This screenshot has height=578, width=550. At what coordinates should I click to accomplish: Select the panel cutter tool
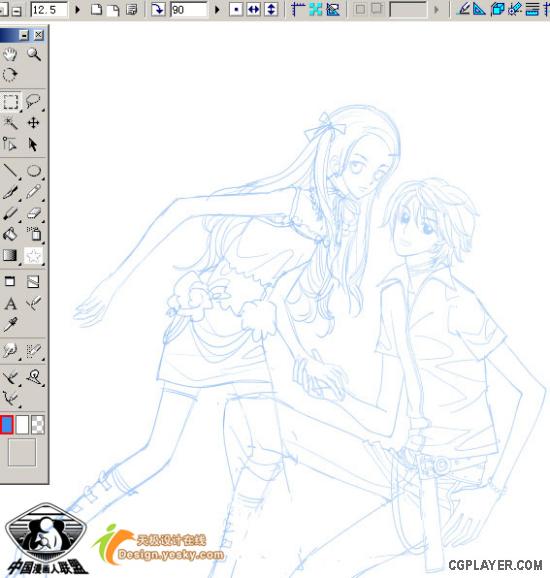pyautogui.click(x=33, y=282)
